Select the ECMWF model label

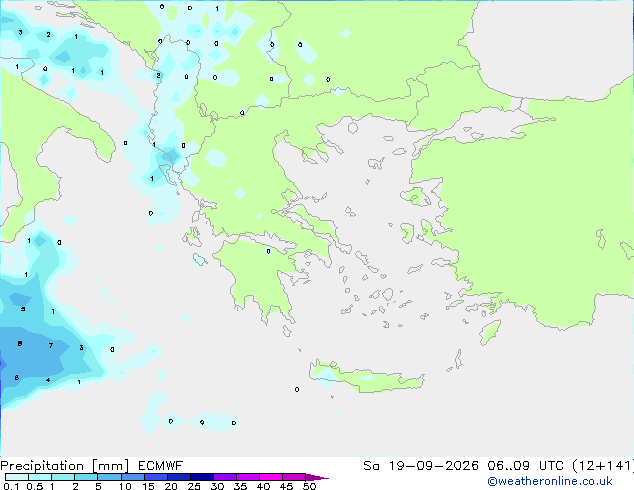click(x=161, y=466)
